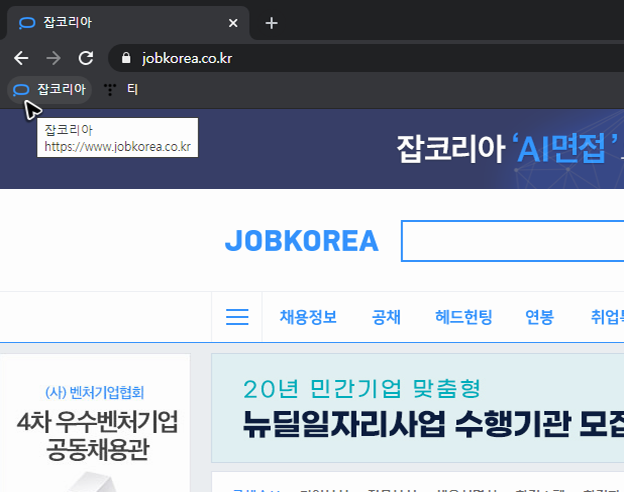This screenshot has height=492, width=624.
Task: Open the 헤드헌팅 menu
Action: [x=464, y=317]
